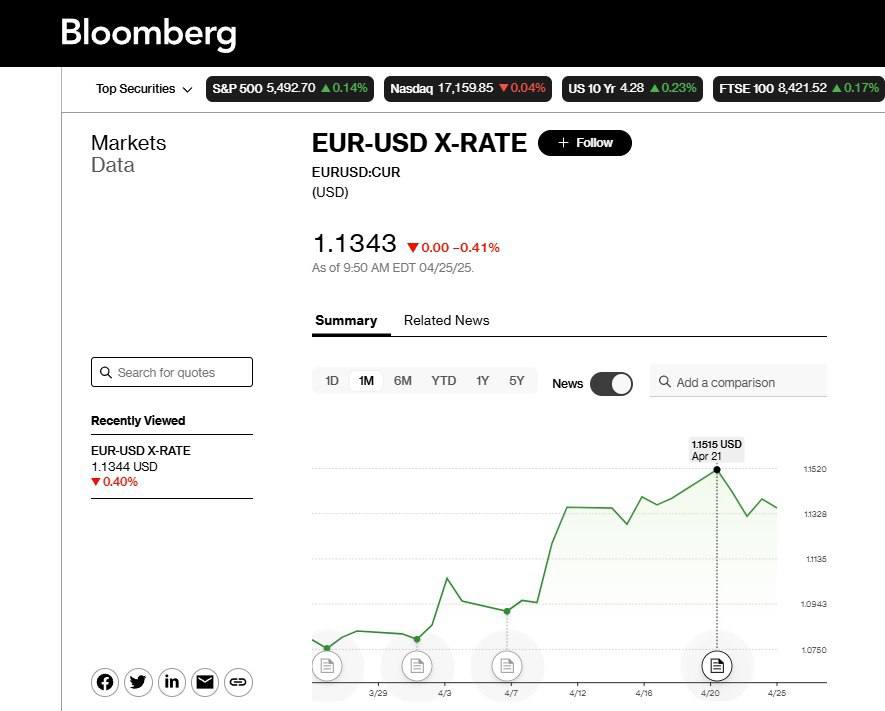
Task: Toggle the News switch off
Action: click(x=611, y=383)
